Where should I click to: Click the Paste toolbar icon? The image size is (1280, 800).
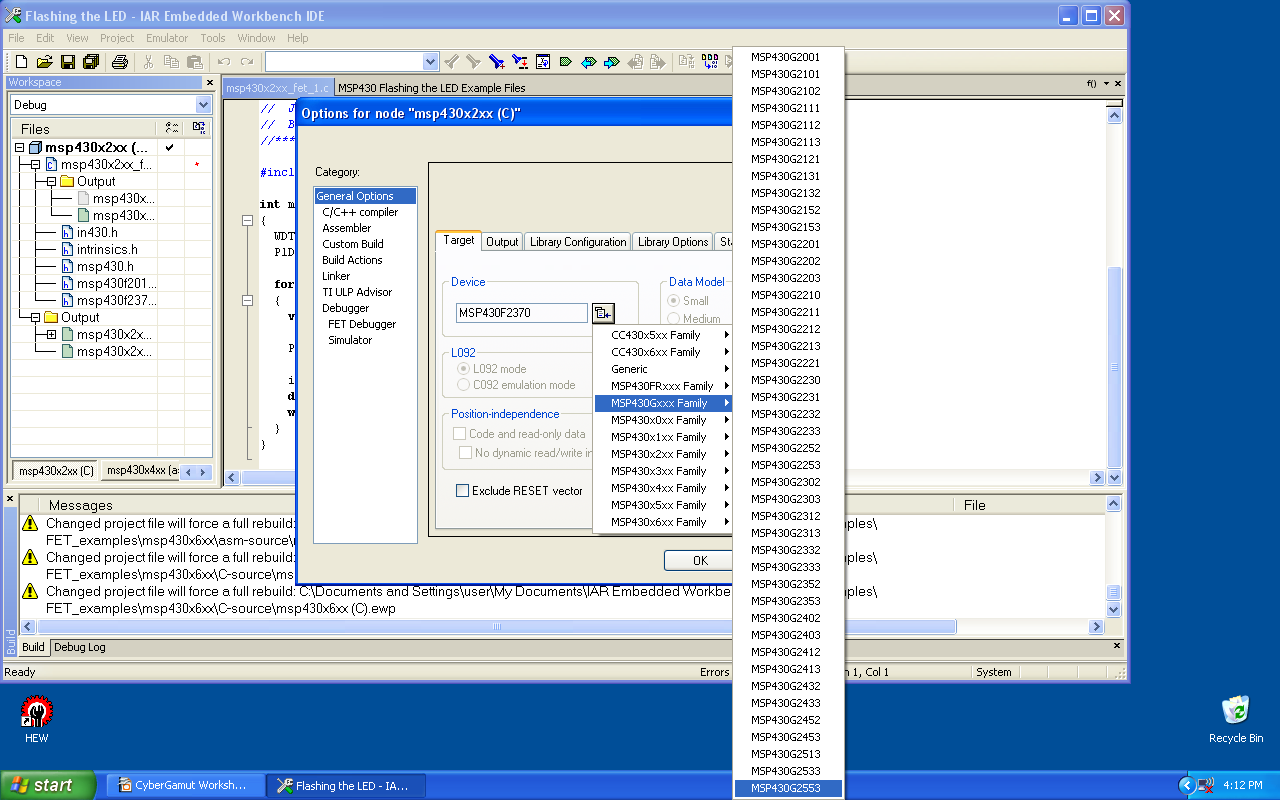point(195,62)
